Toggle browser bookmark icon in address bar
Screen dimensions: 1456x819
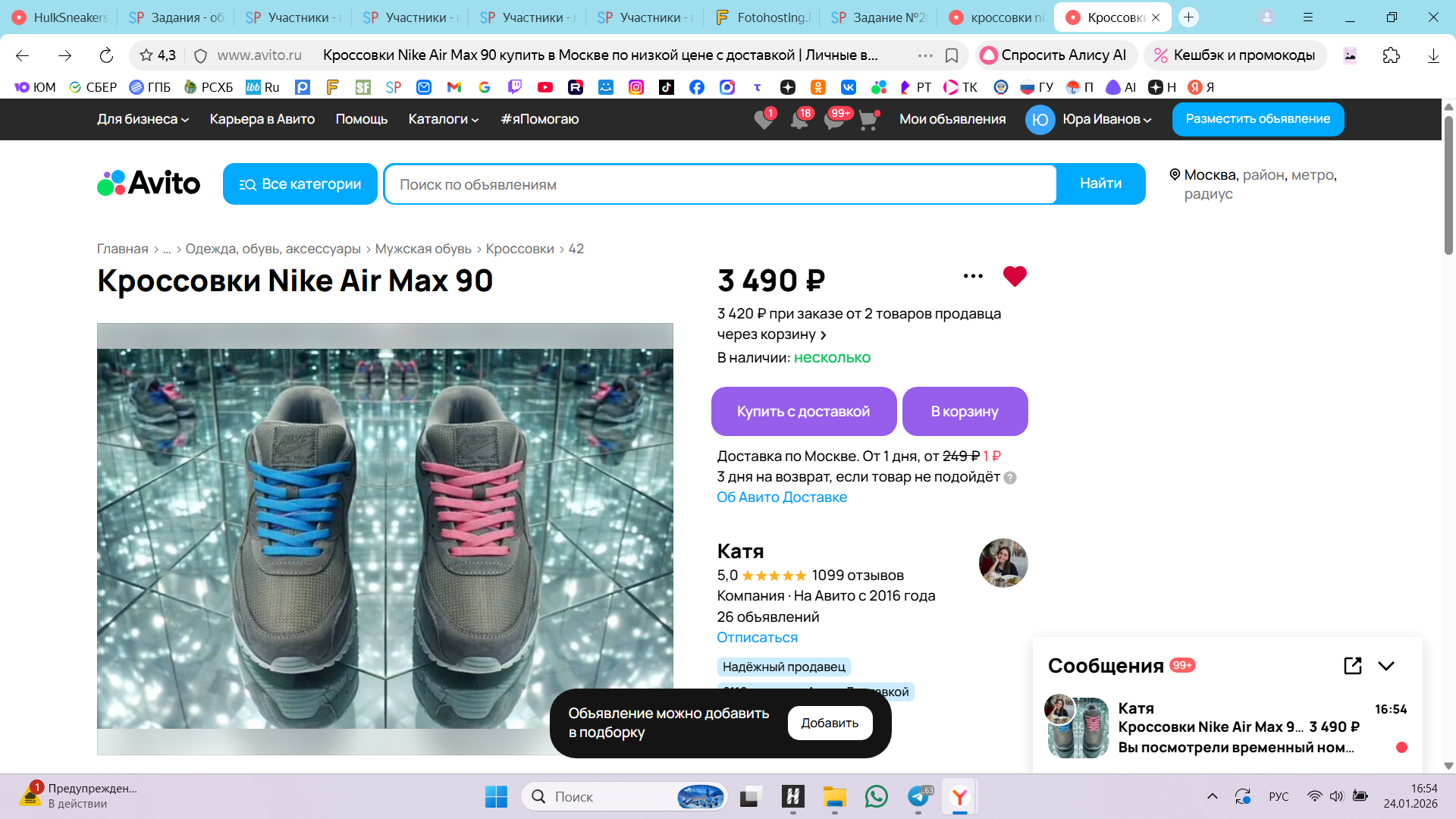[x=952, y=55]
